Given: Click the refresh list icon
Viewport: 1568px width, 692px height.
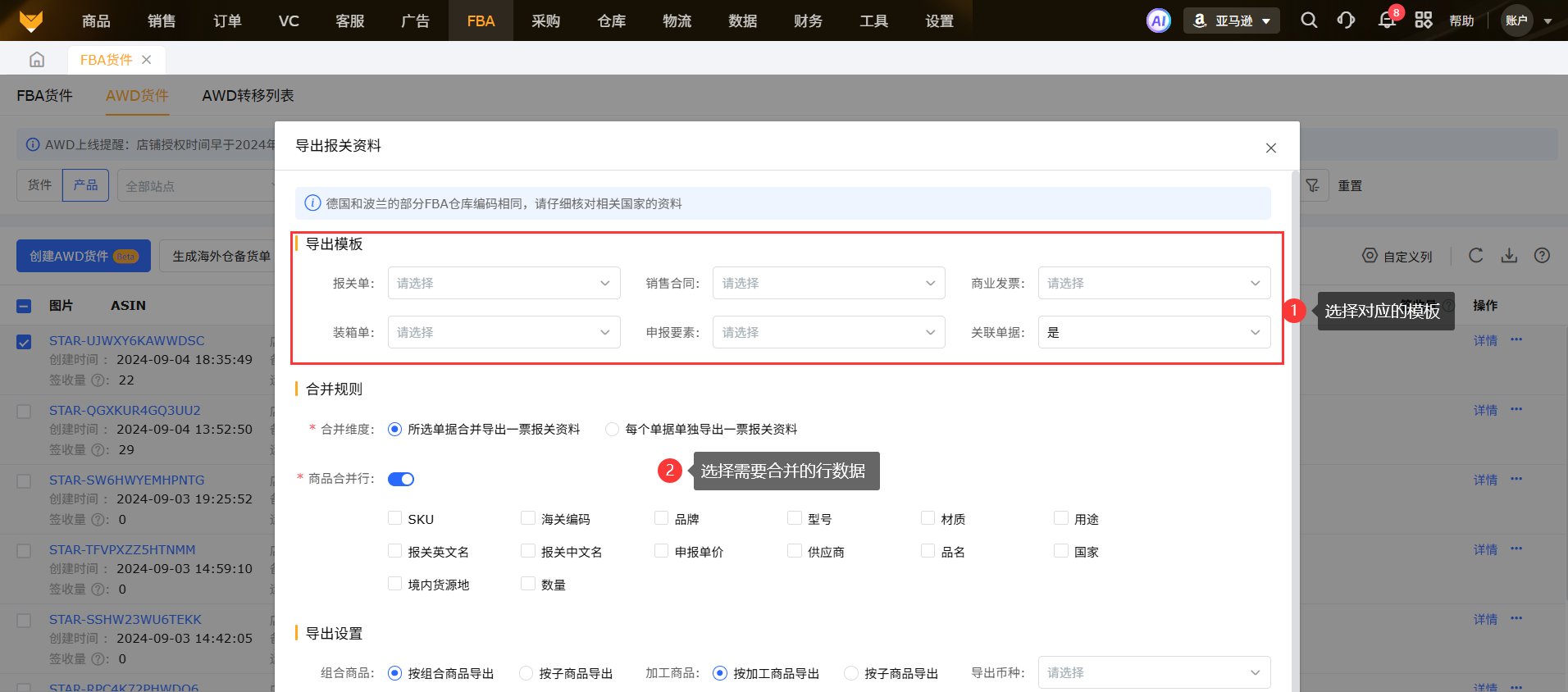Looking at the screenshot, I should click(x=1475, y=256).
